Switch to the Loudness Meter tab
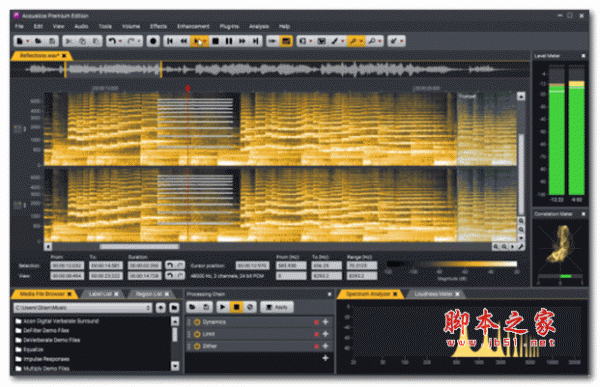The image size is (600, 387). point(434,294)
